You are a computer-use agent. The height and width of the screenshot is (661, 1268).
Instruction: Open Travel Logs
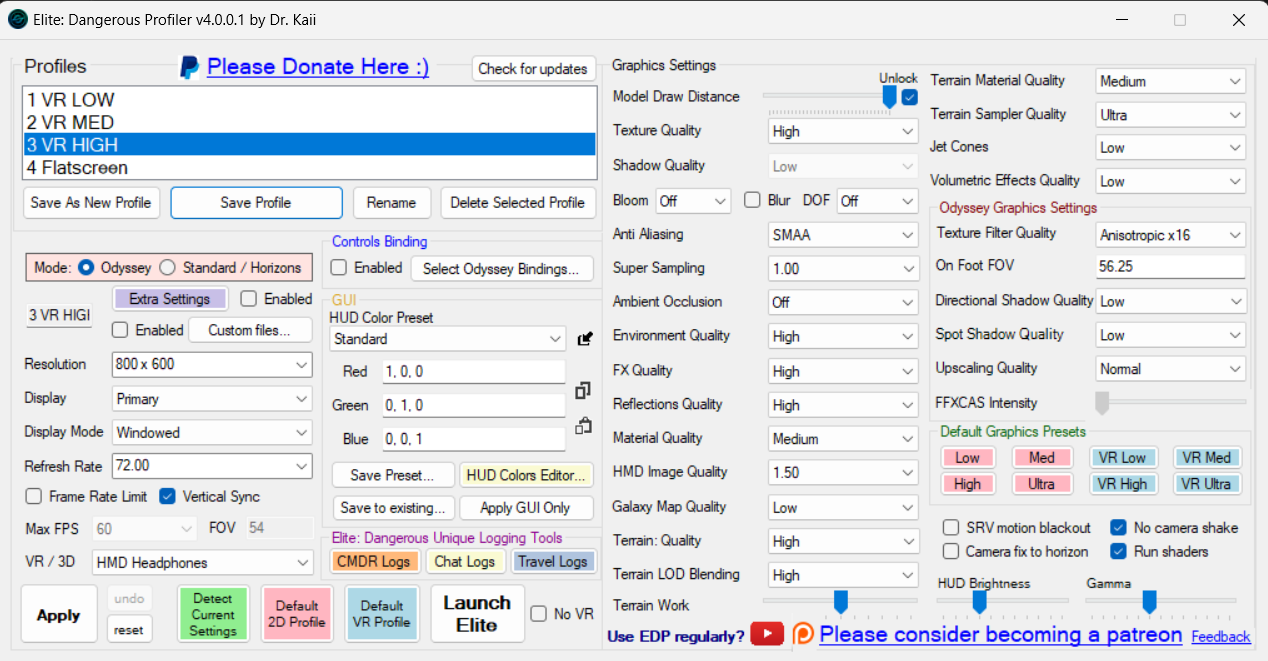(x=553, y=561)
